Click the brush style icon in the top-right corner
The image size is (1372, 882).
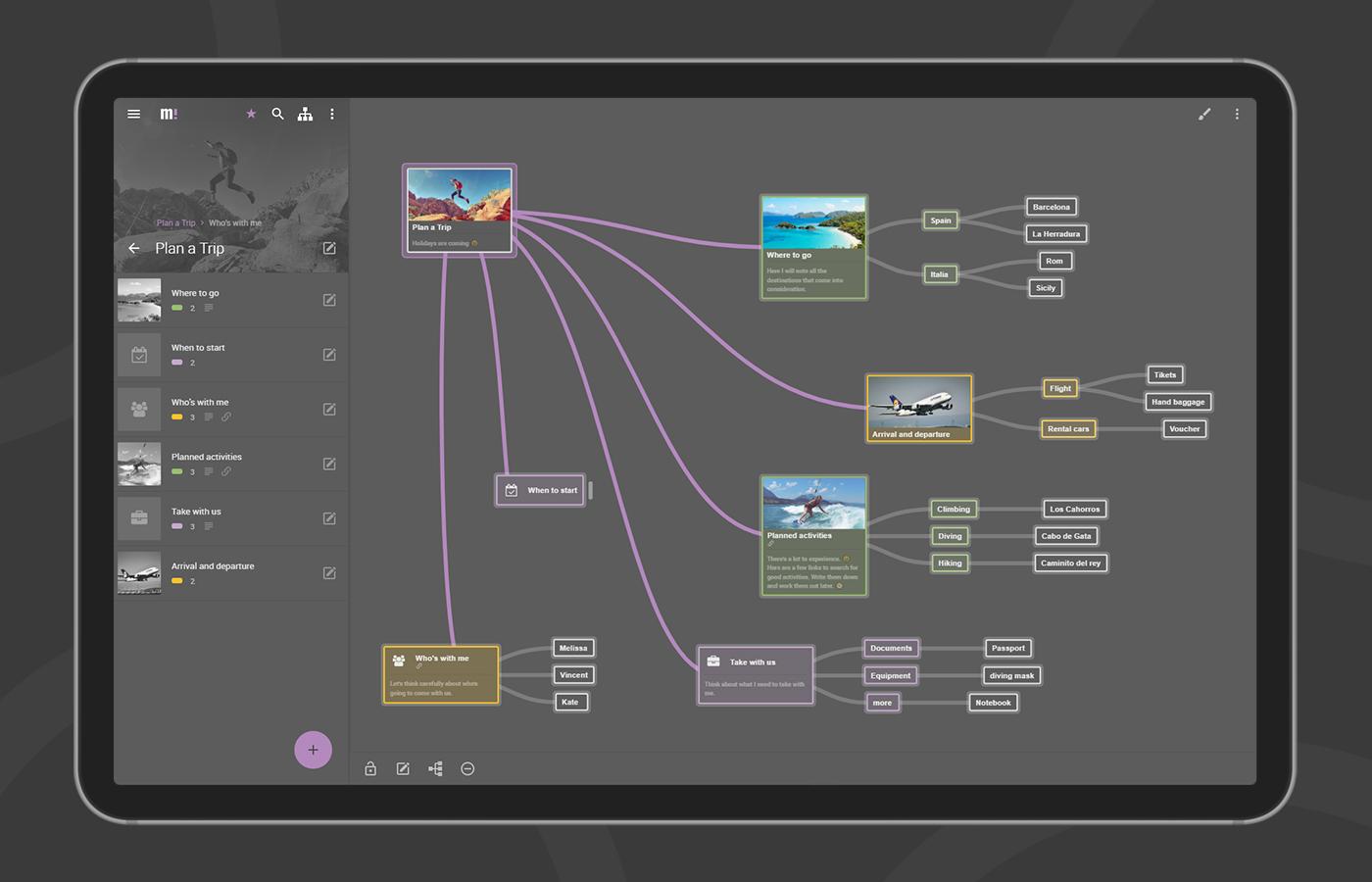pyautogui.click(x=1204, y=114)
